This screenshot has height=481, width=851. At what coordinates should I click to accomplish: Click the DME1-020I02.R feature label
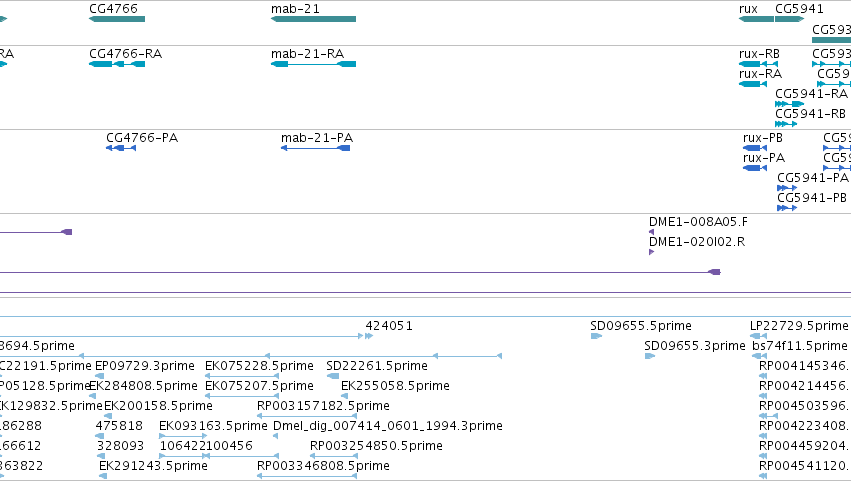point(697,242)
